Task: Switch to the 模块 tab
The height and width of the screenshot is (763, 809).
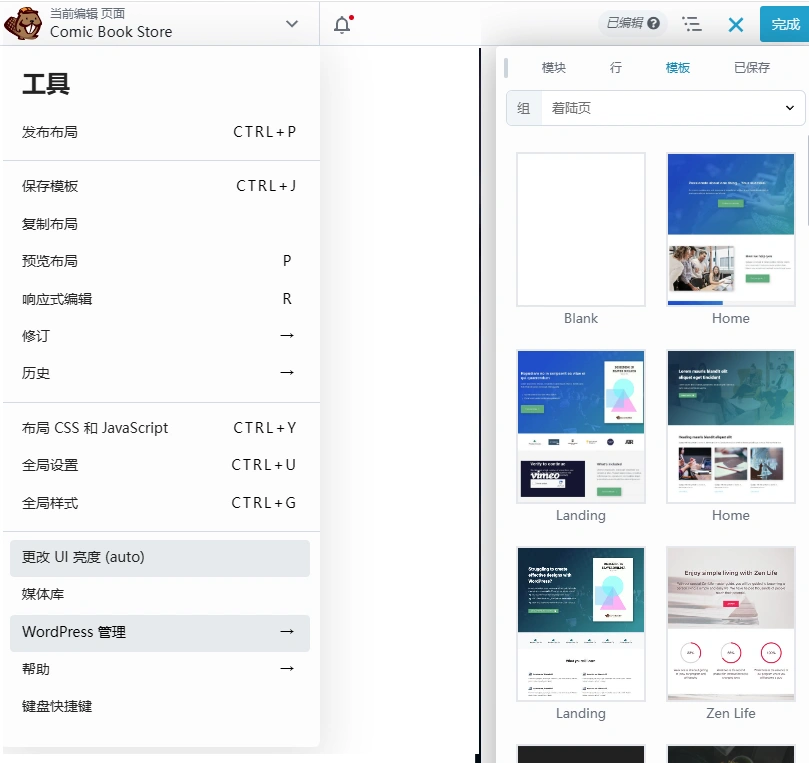Action: 554,68
